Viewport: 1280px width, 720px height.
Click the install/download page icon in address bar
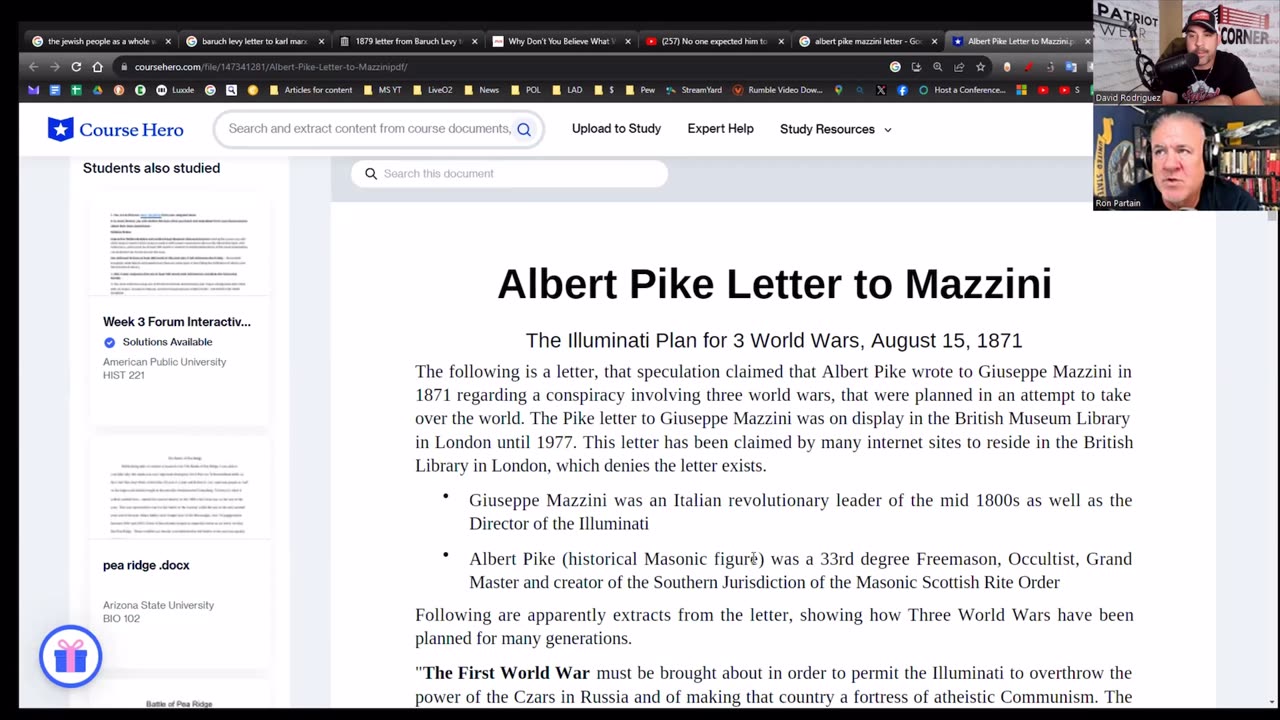[x=916, y=67]
